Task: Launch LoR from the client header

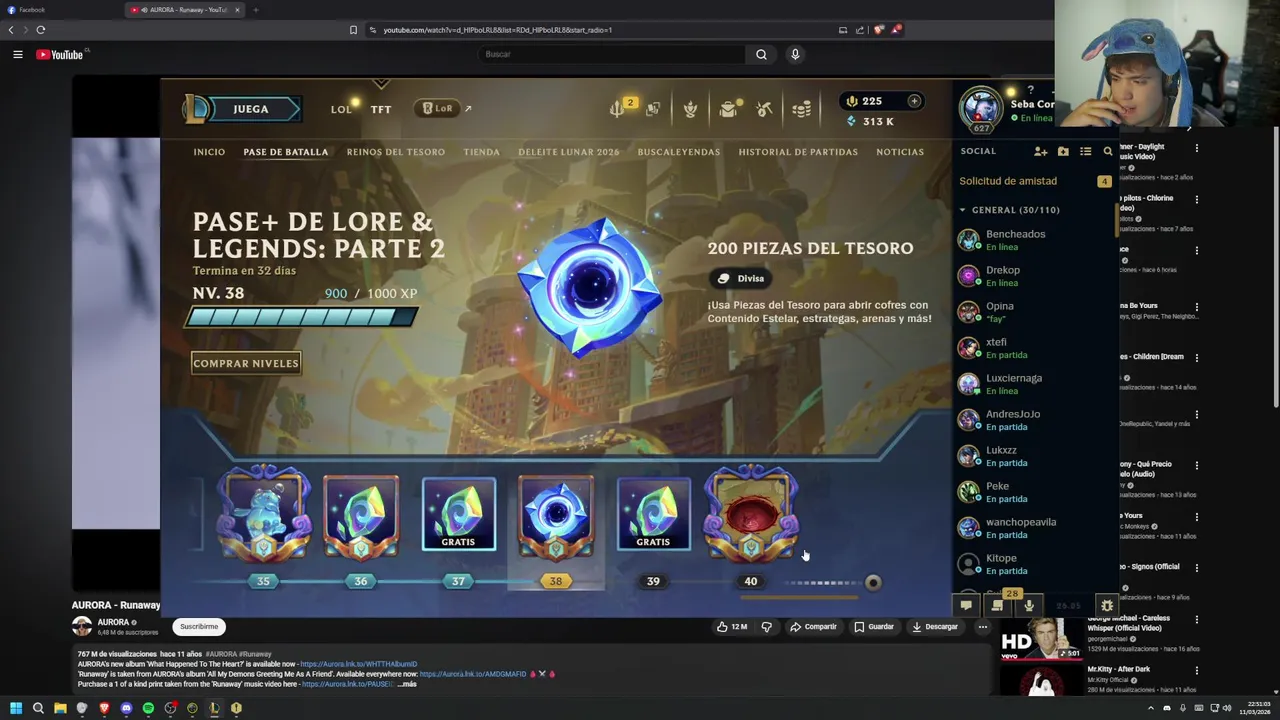Action: tap(438, 108)
